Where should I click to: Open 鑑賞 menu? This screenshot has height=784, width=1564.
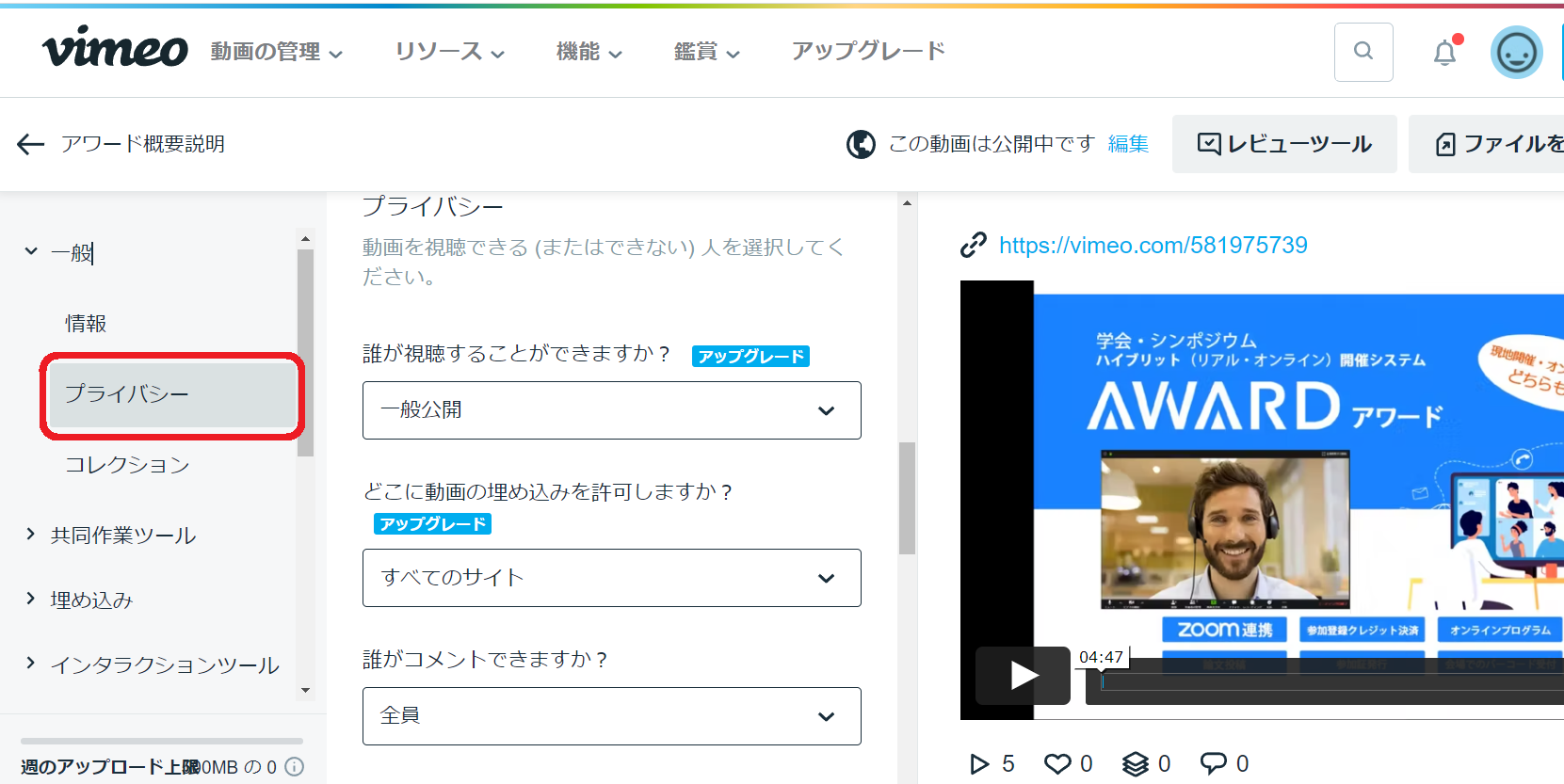pyautogui.click(x=707, y=52)
